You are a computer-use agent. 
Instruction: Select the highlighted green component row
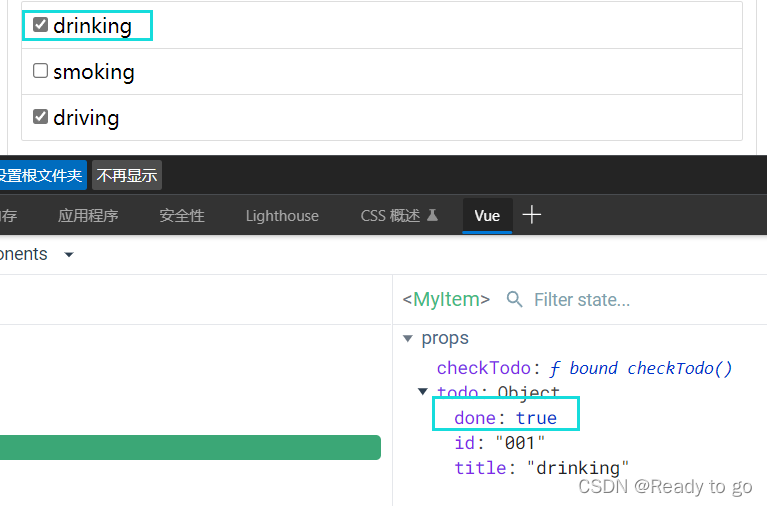[190, 447]
